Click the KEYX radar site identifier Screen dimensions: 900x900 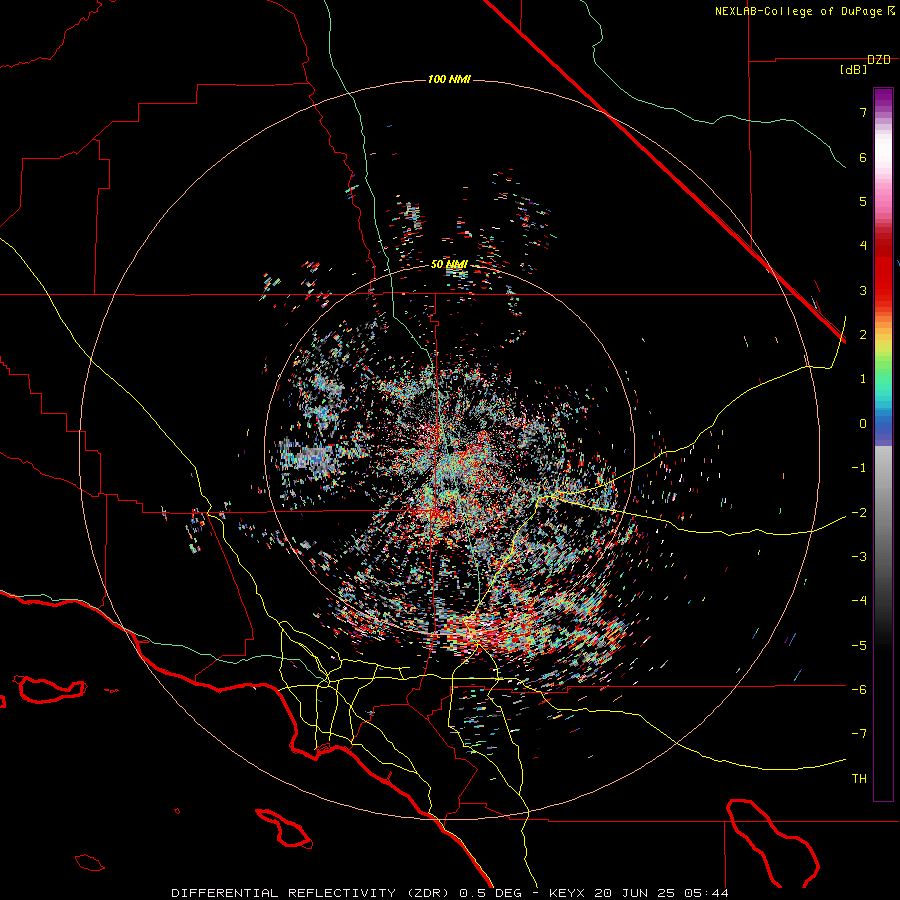click(x=566, y=893)
